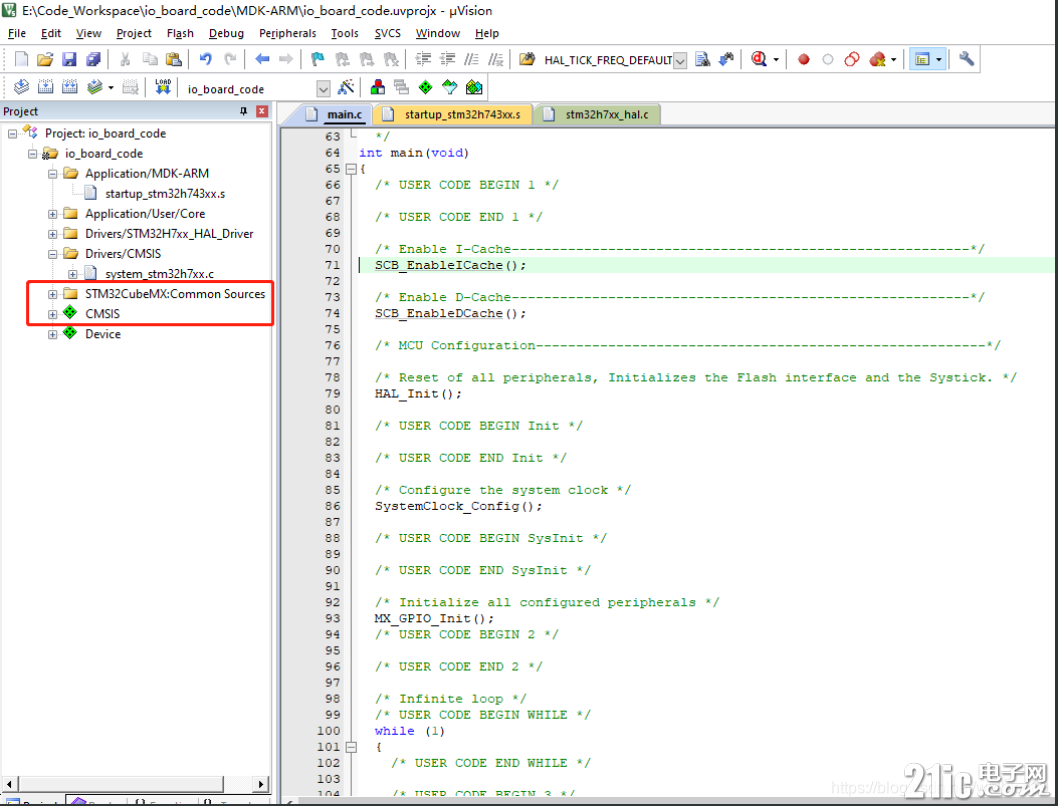Open the Flash menu
The image size is (1058, 806).
tap(180, 33)
